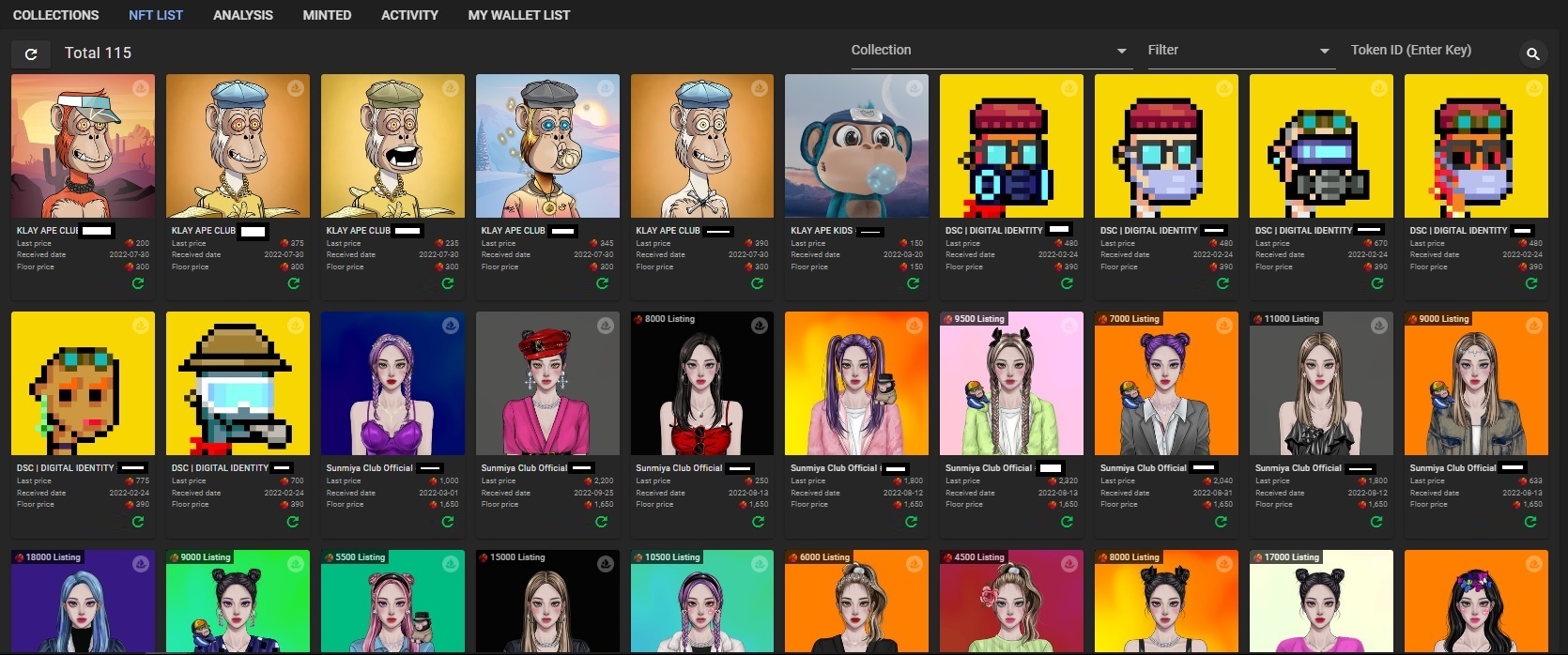
Task: Open the Collection dropdown
Action: tap(990, 51)
